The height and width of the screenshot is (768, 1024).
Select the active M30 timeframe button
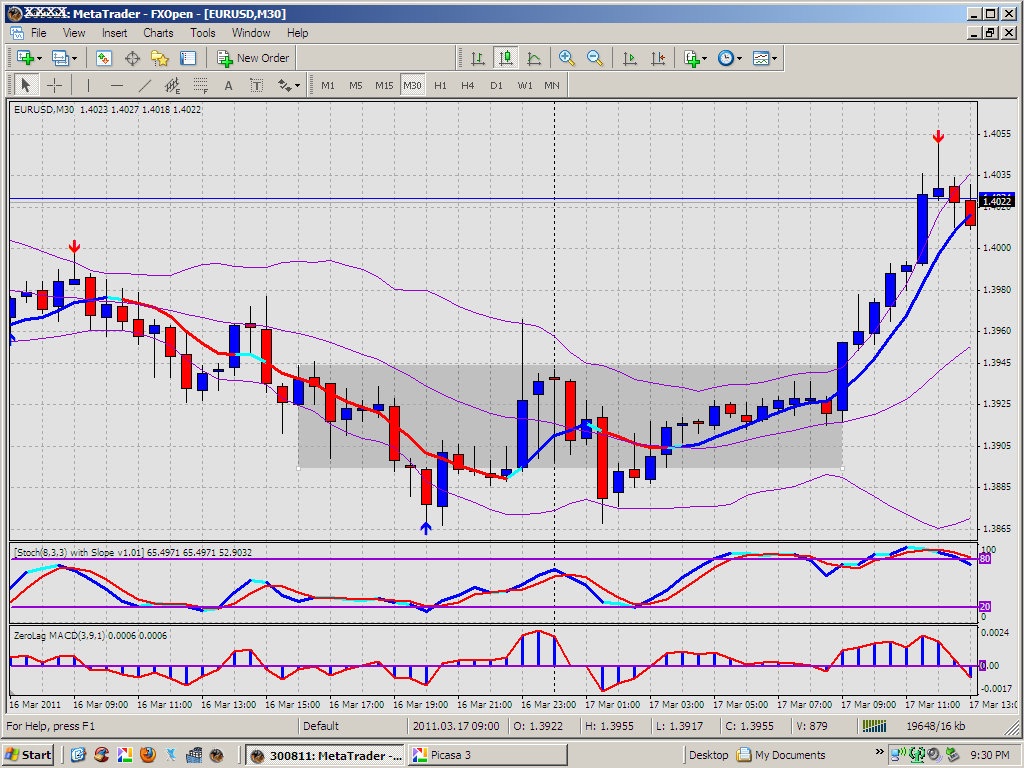[412, 85]
